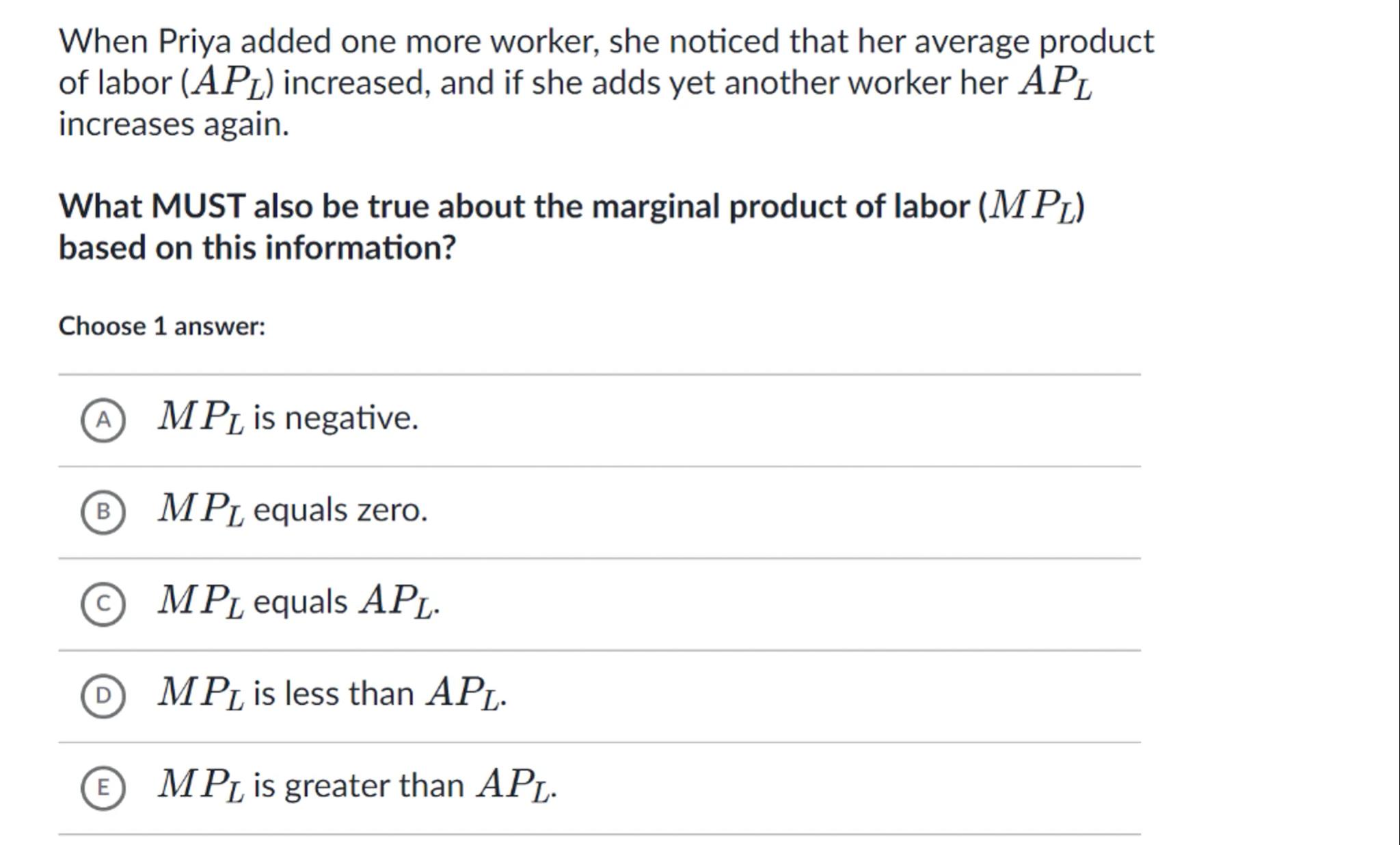This screenshot has height=845, width=1400.
Task: Click the MPL symbol in option A
Action: point(200,416)
